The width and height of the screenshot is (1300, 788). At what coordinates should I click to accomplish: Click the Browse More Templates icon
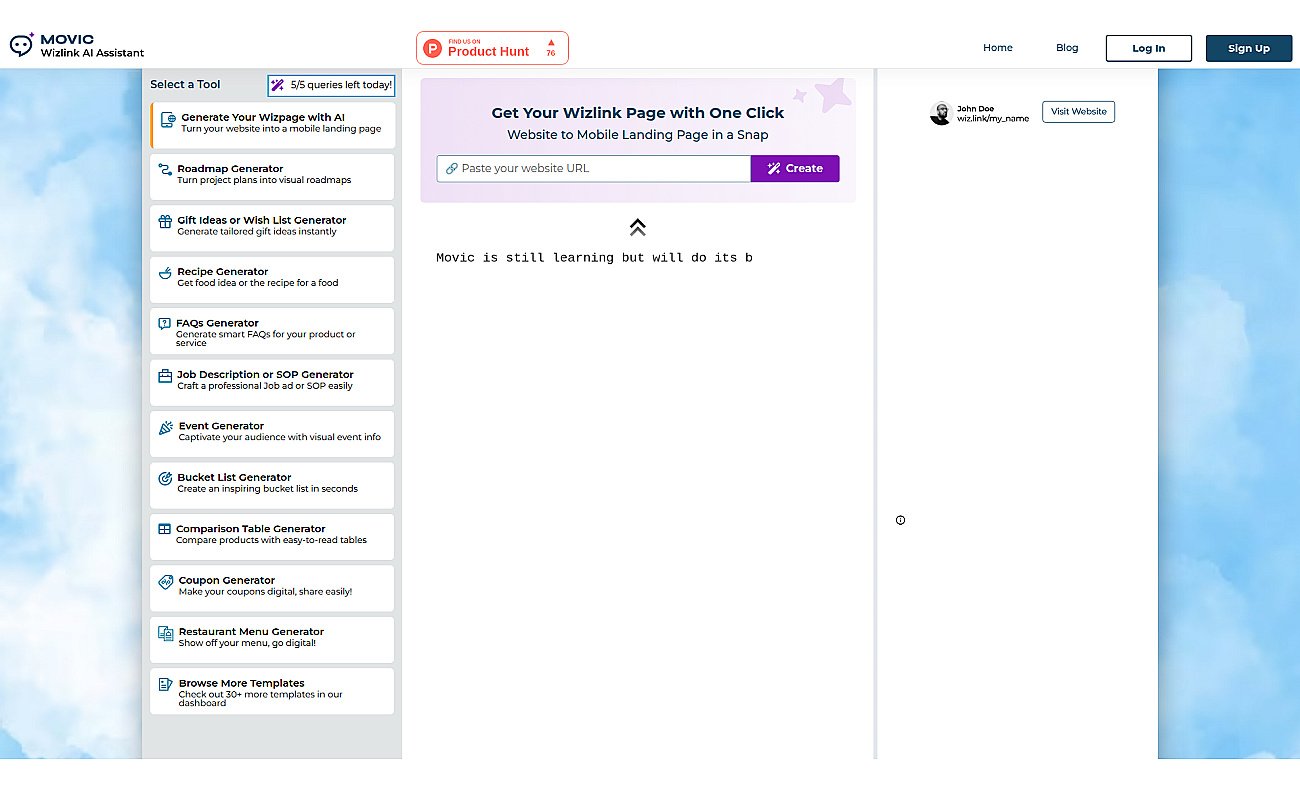166,685
